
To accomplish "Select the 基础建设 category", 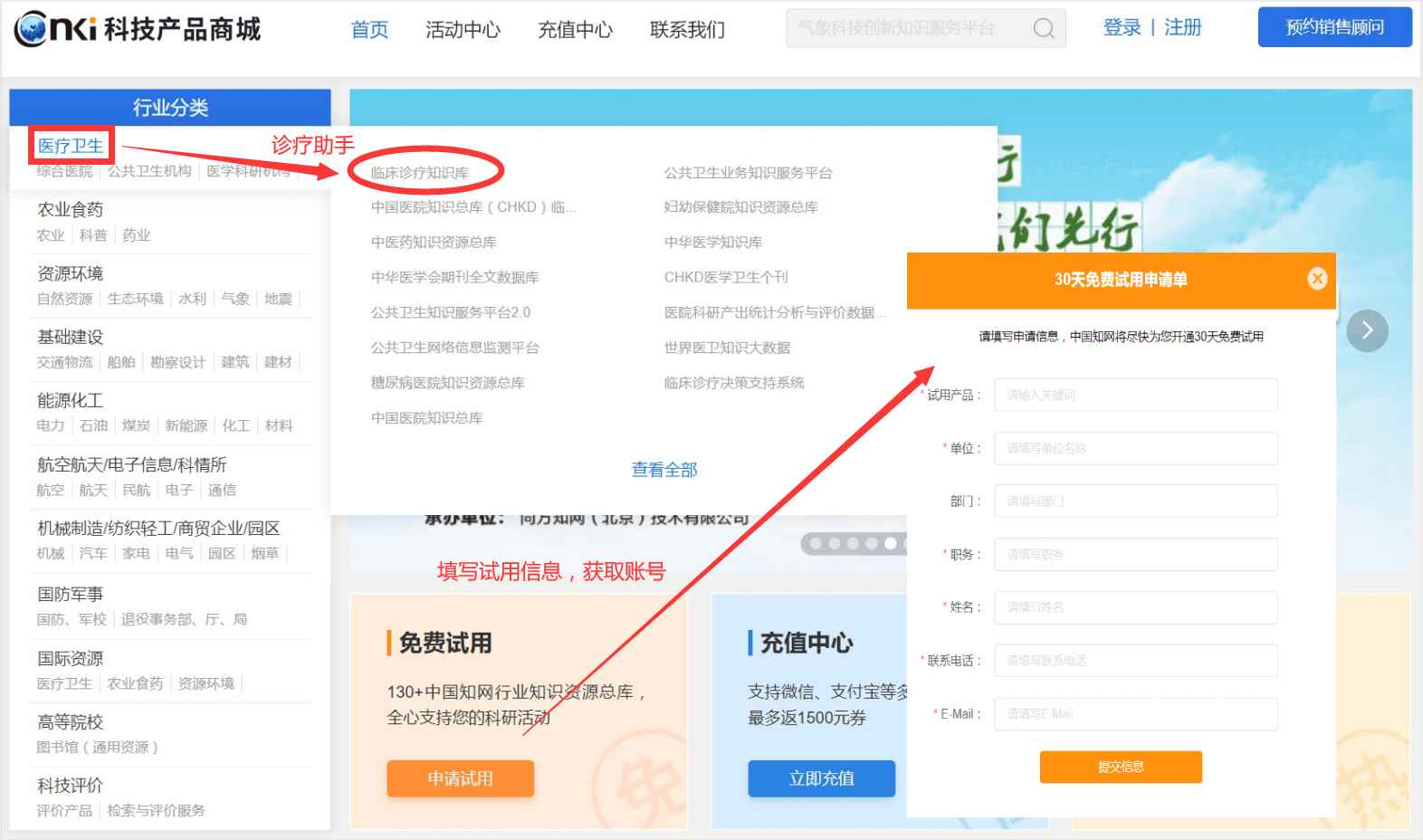I will click(71, 337).
